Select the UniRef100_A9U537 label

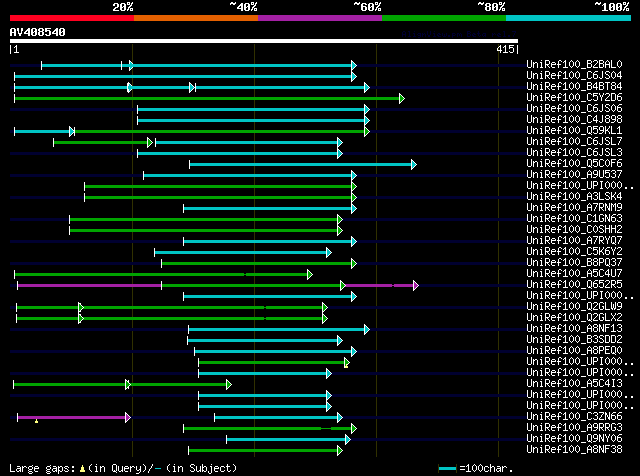coord(574,175)
